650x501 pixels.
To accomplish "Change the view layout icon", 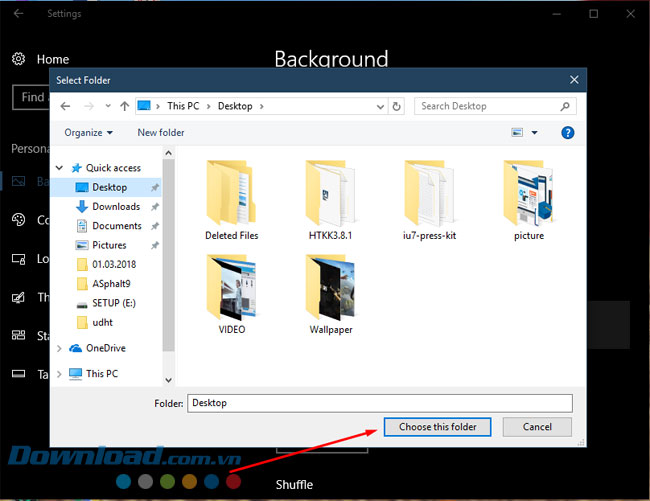I will 517,133.
